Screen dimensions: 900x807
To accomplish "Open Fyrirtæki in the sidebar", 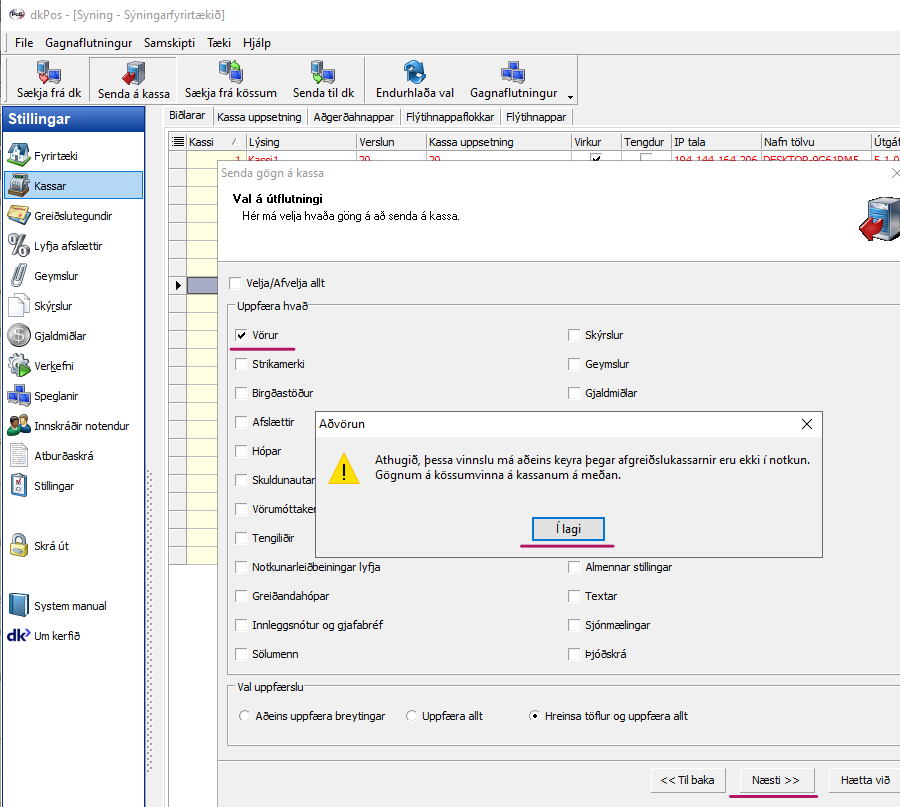I will pos(55,156).
